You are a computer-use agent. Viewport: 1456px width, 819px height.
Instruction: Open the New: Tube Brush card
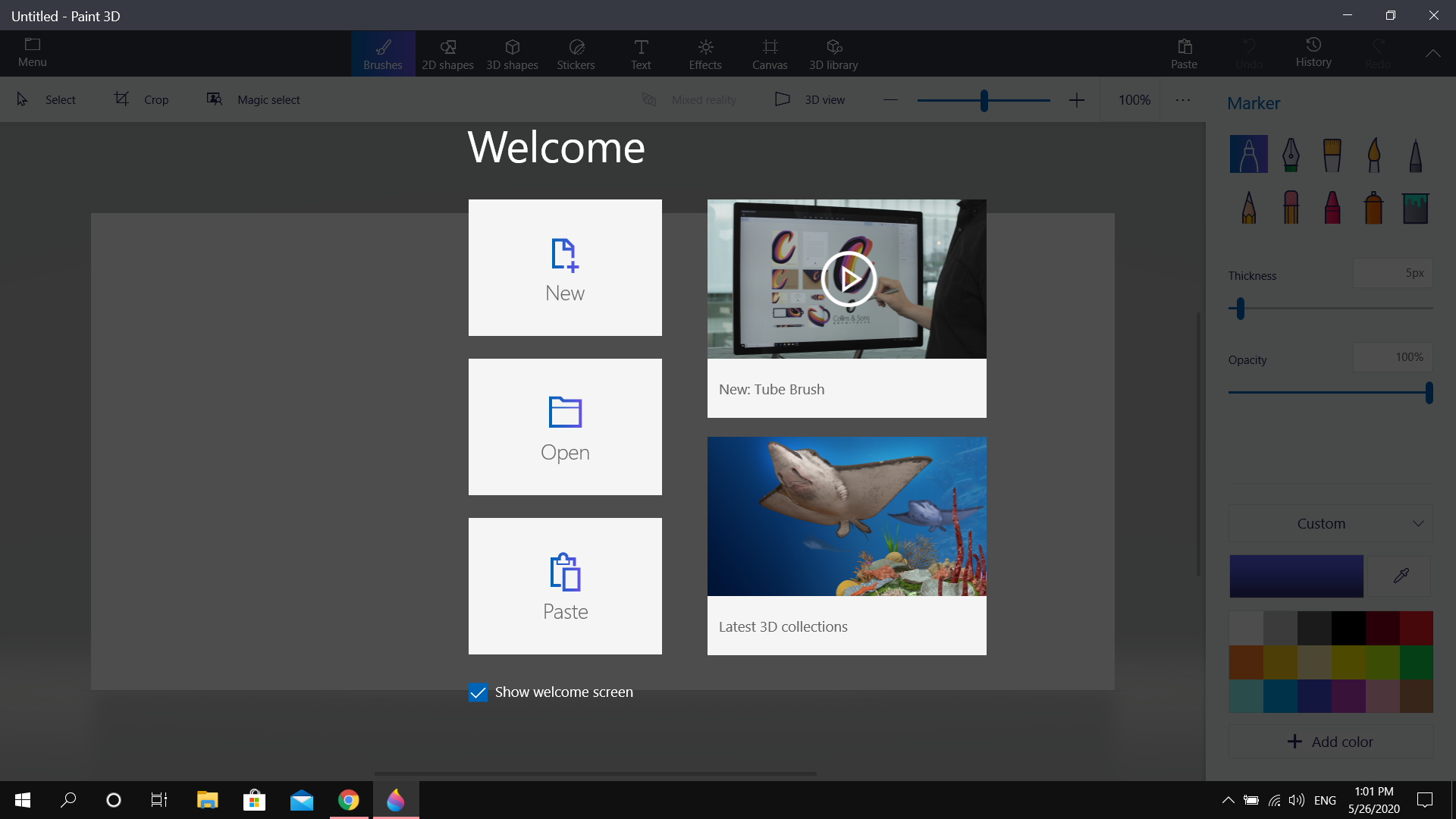pyautogui.click(x=847, y=309)
